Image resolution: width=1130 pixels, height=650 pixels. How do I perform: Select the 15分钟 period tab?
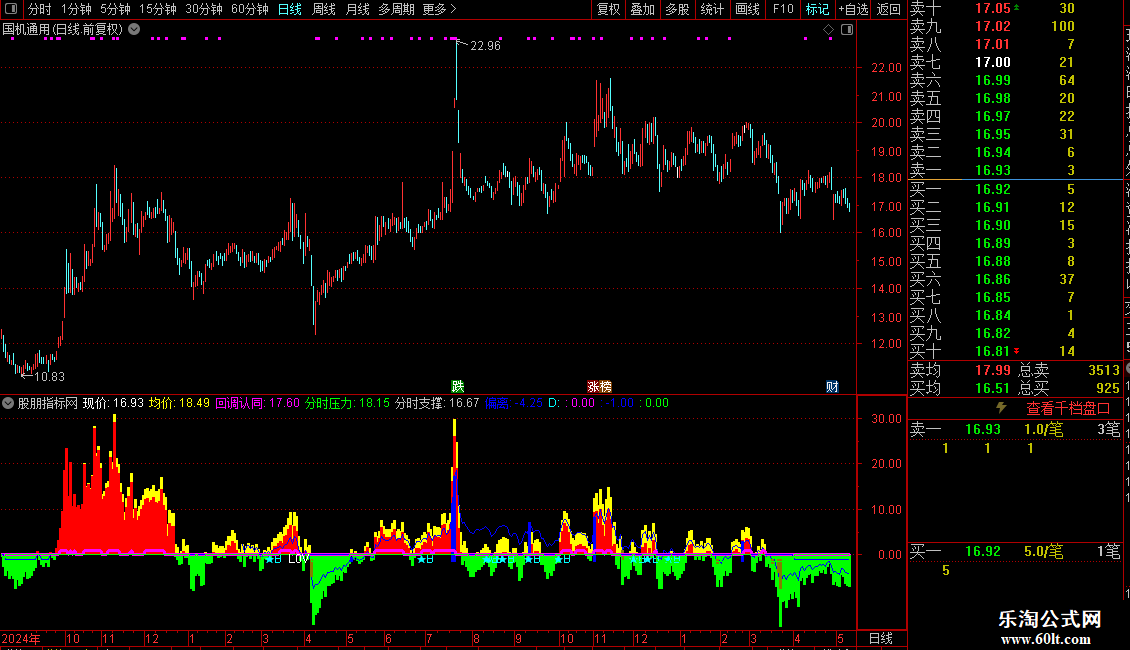157,9
